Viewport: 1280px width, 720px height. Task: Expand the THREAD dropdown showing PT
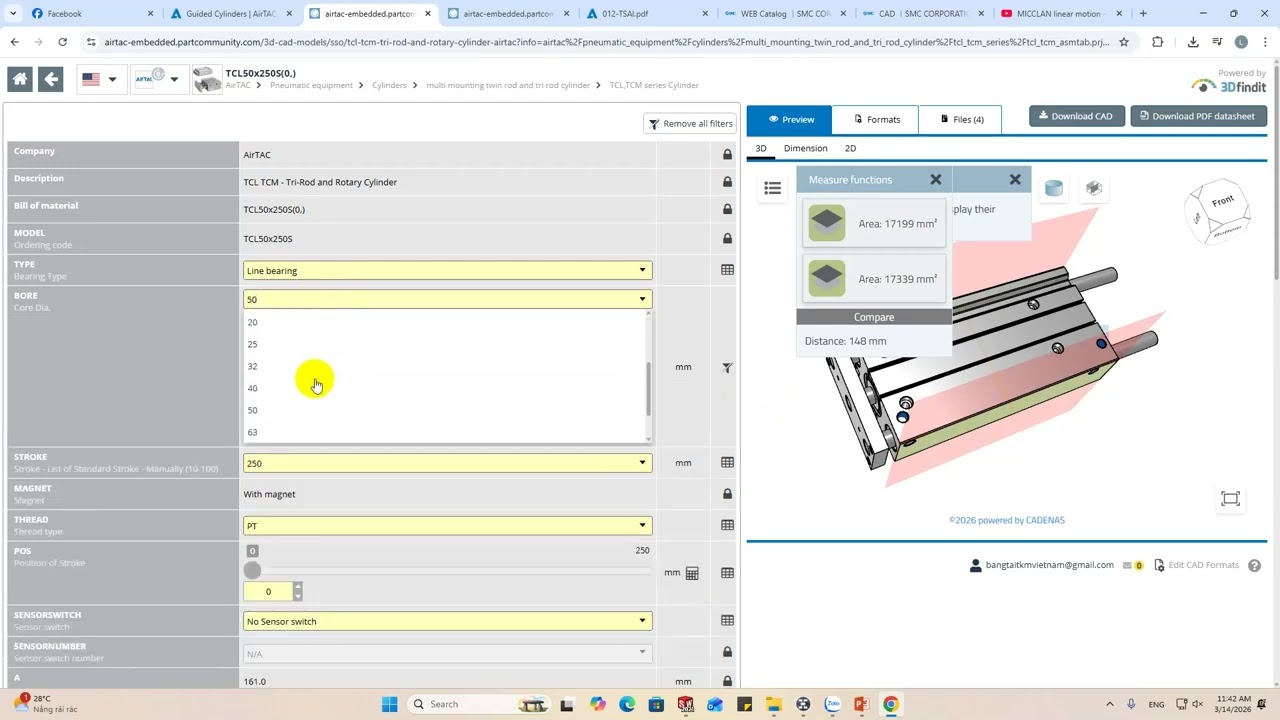click(447, 525)
